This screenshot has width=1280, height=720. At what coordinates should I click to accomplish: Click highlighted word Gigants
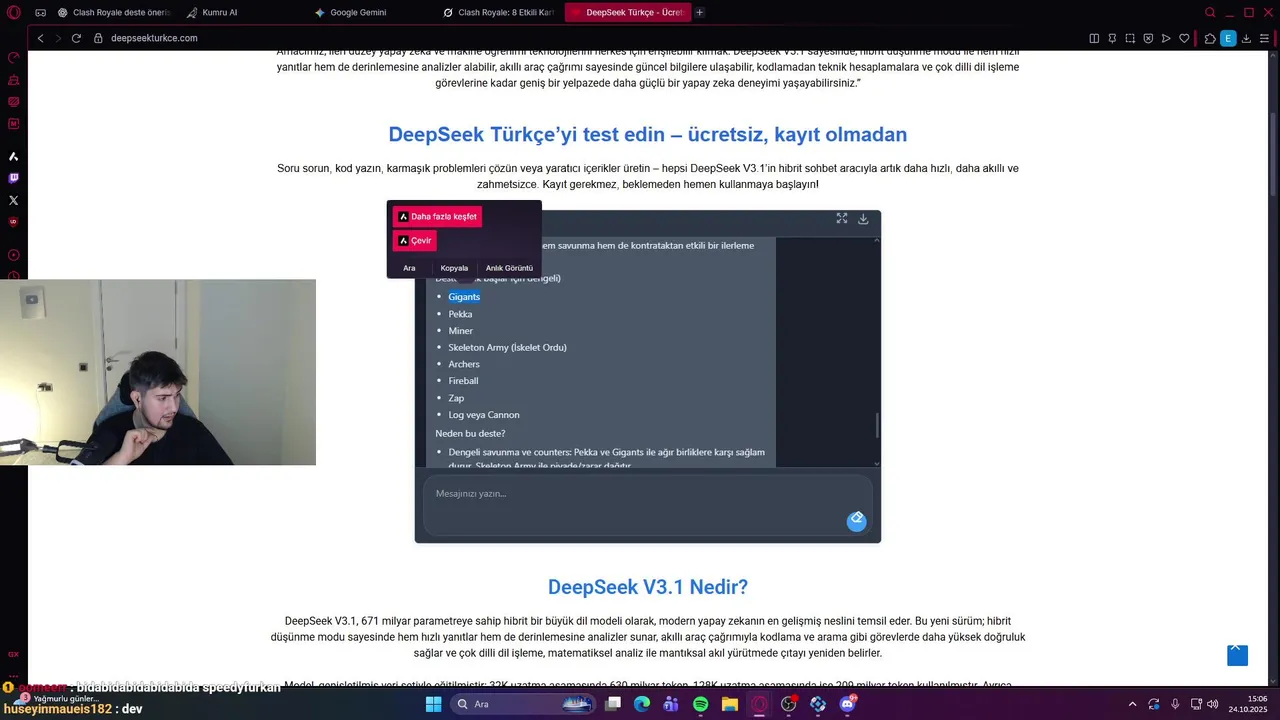464,297
